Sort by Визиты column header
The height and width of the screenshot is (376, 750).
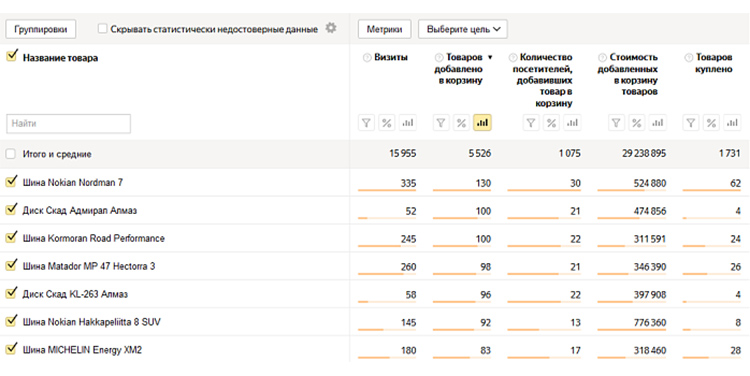click(x=391, y=57)
